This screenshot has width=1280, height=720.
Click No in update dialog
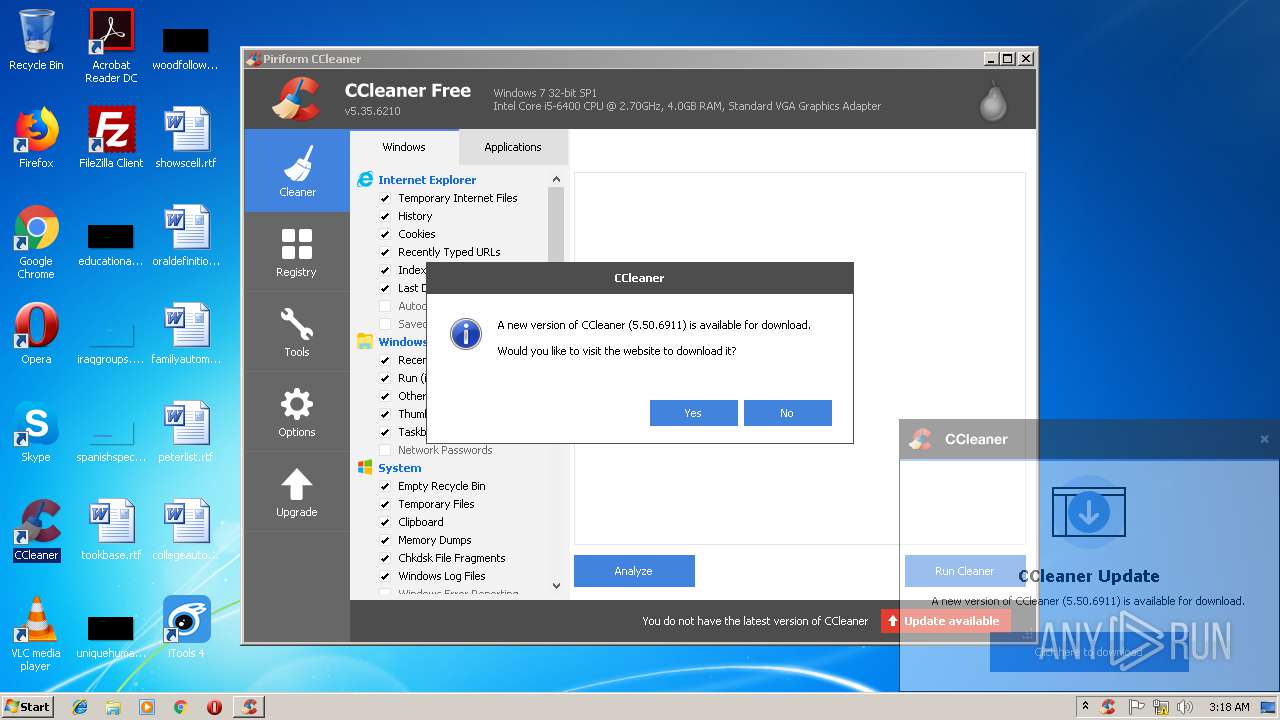[787, 413]
